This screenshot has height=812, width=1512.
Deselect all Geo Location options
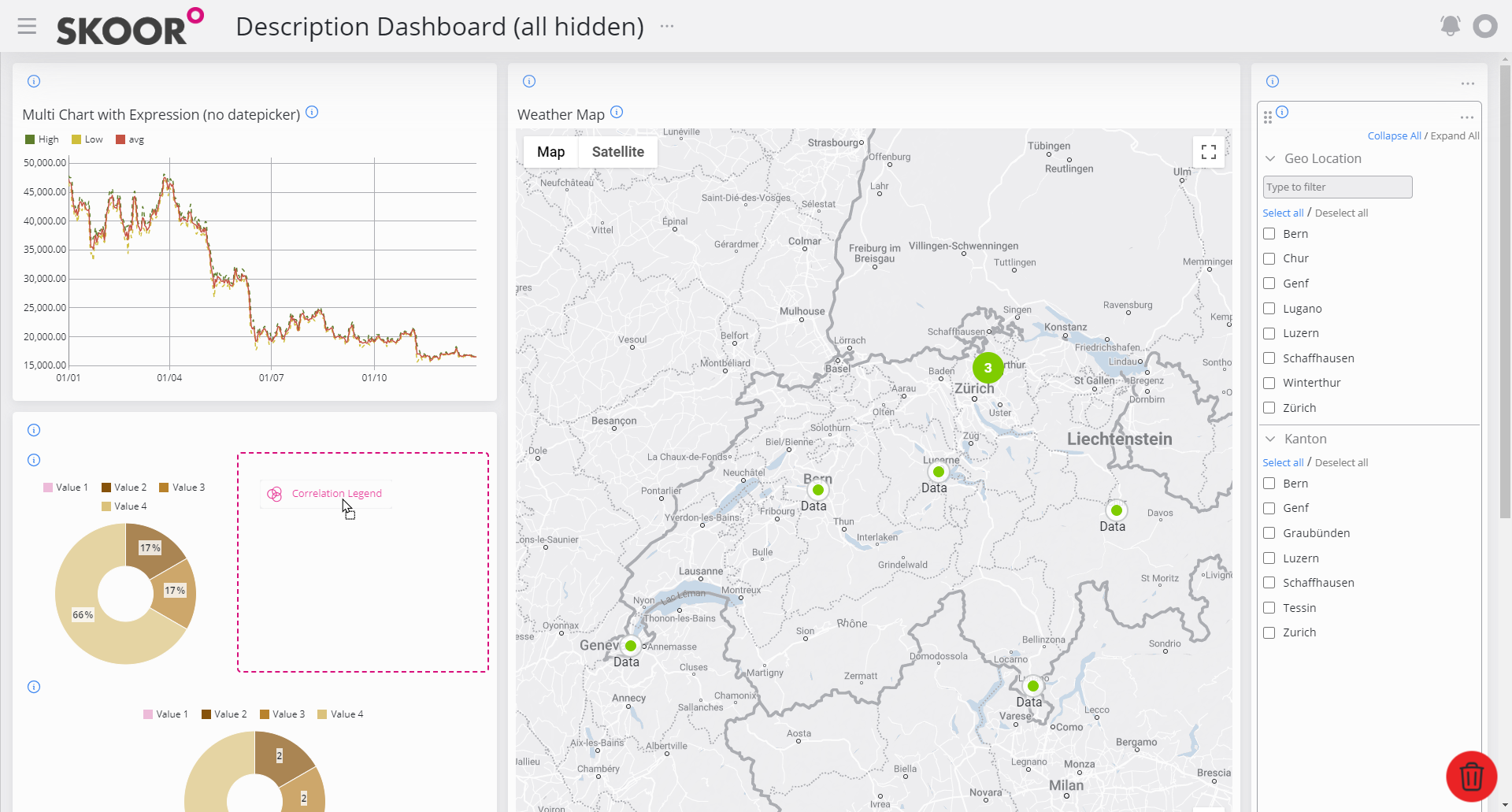coord(1341,213)
